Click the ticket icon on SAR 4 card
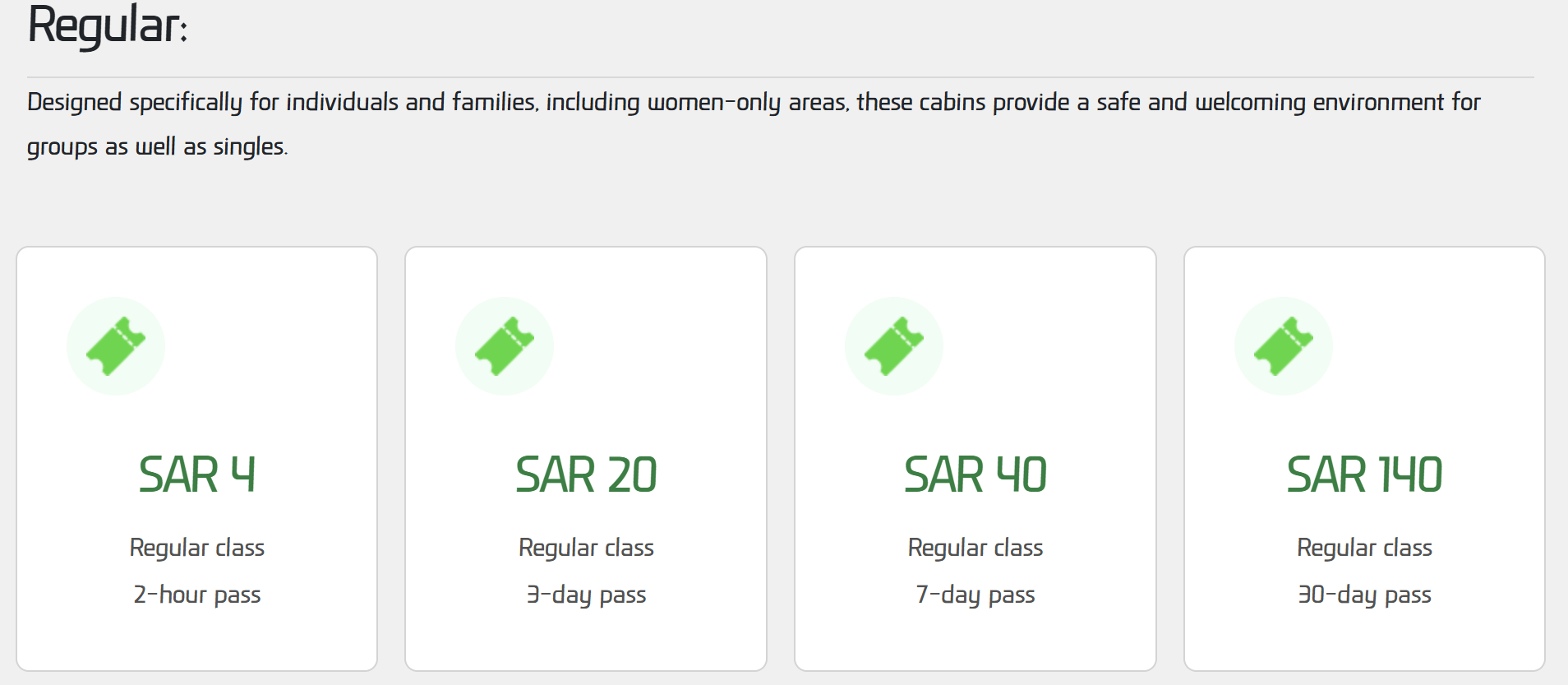The width and height of the screenshot is (1568, 685). (116, 346)
